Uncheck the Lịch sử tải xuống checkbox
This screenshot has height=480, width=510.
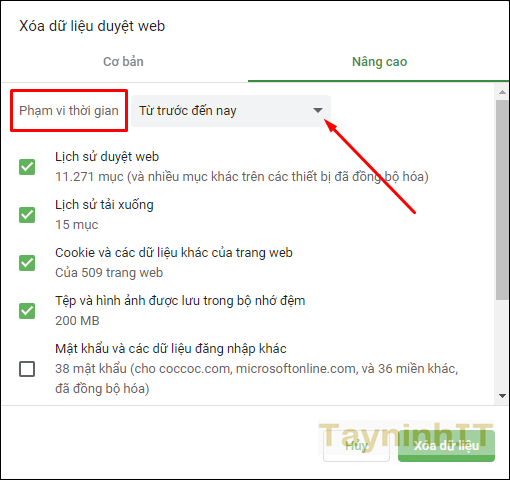coord(27,215)
